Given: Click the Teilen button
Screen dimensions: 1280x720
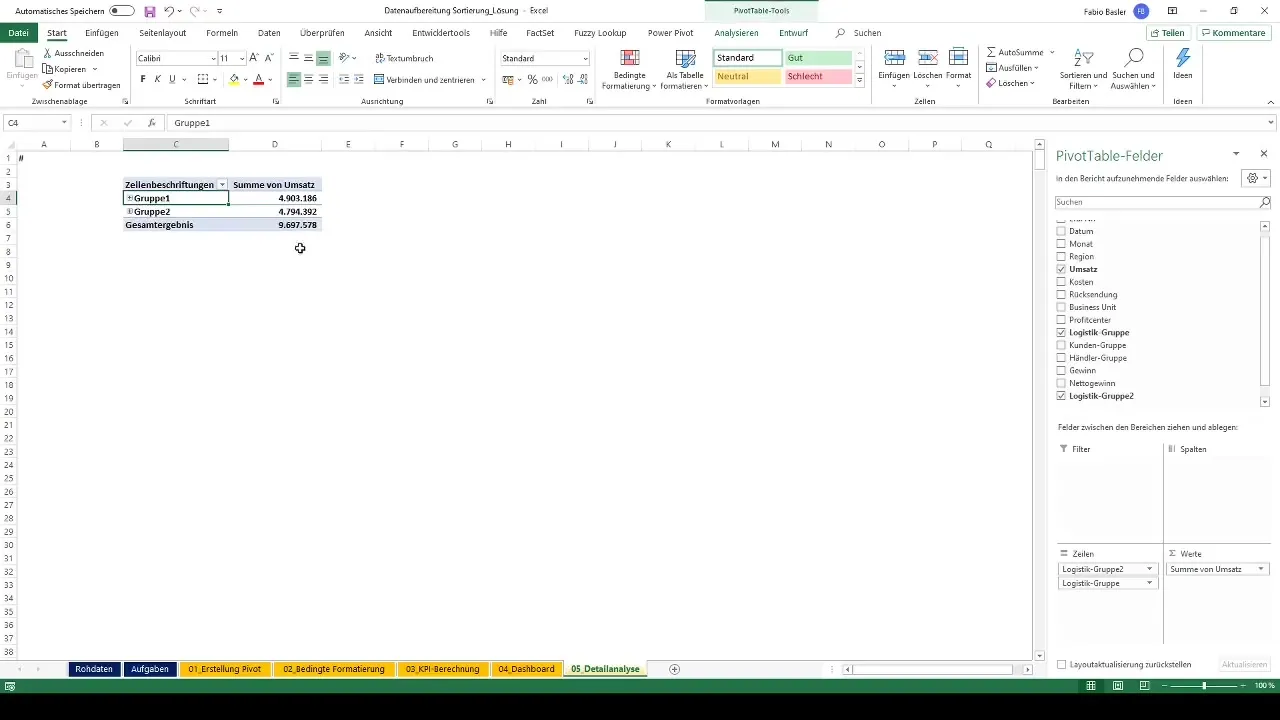Looking at the screenshot, I should 1167,33.
